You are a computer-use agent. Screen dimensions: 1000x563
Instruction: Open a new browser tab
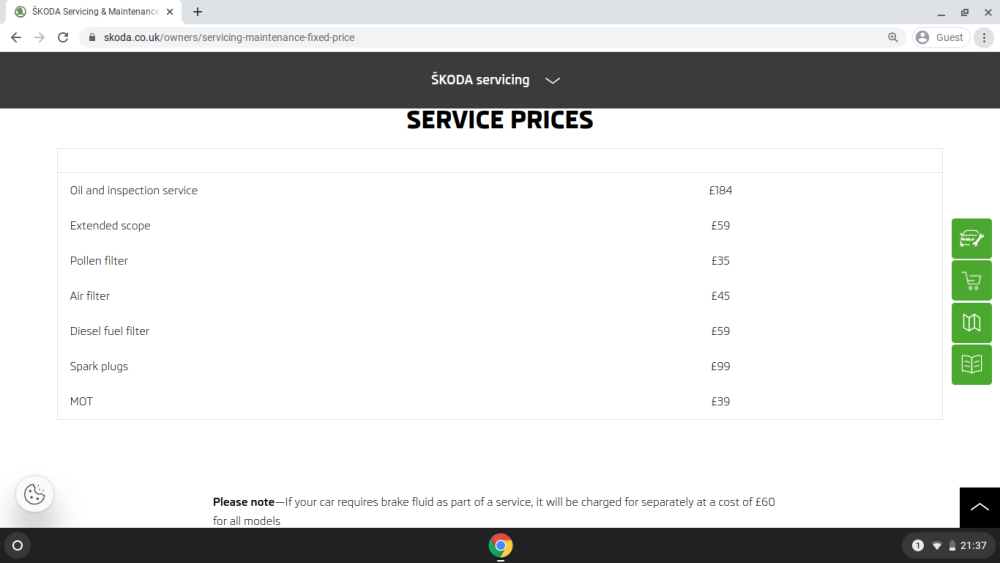click(x=198, y=11)
